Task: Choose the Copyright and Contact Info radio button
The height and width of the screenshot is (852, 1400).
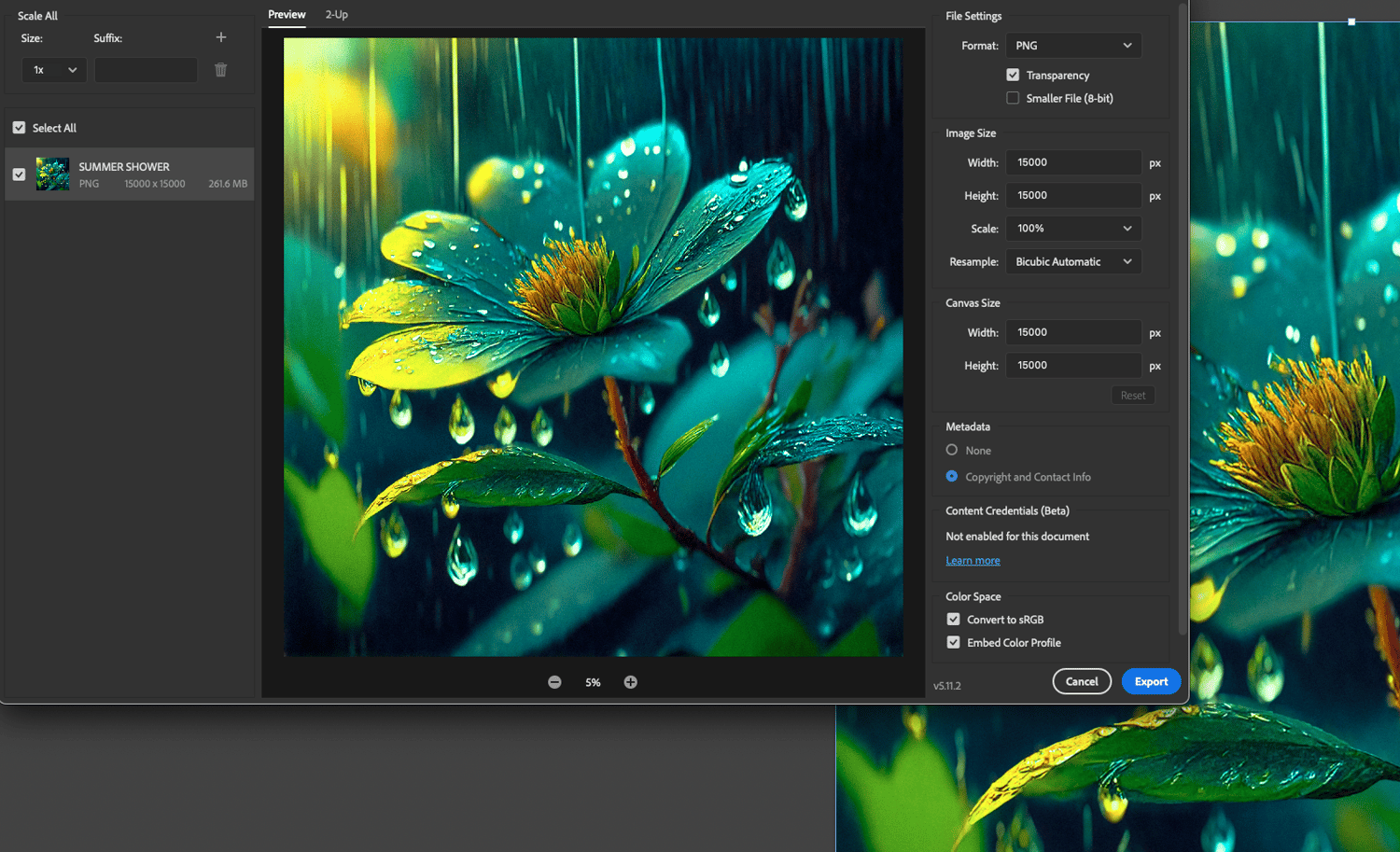Action: click(x=952, y=476)
